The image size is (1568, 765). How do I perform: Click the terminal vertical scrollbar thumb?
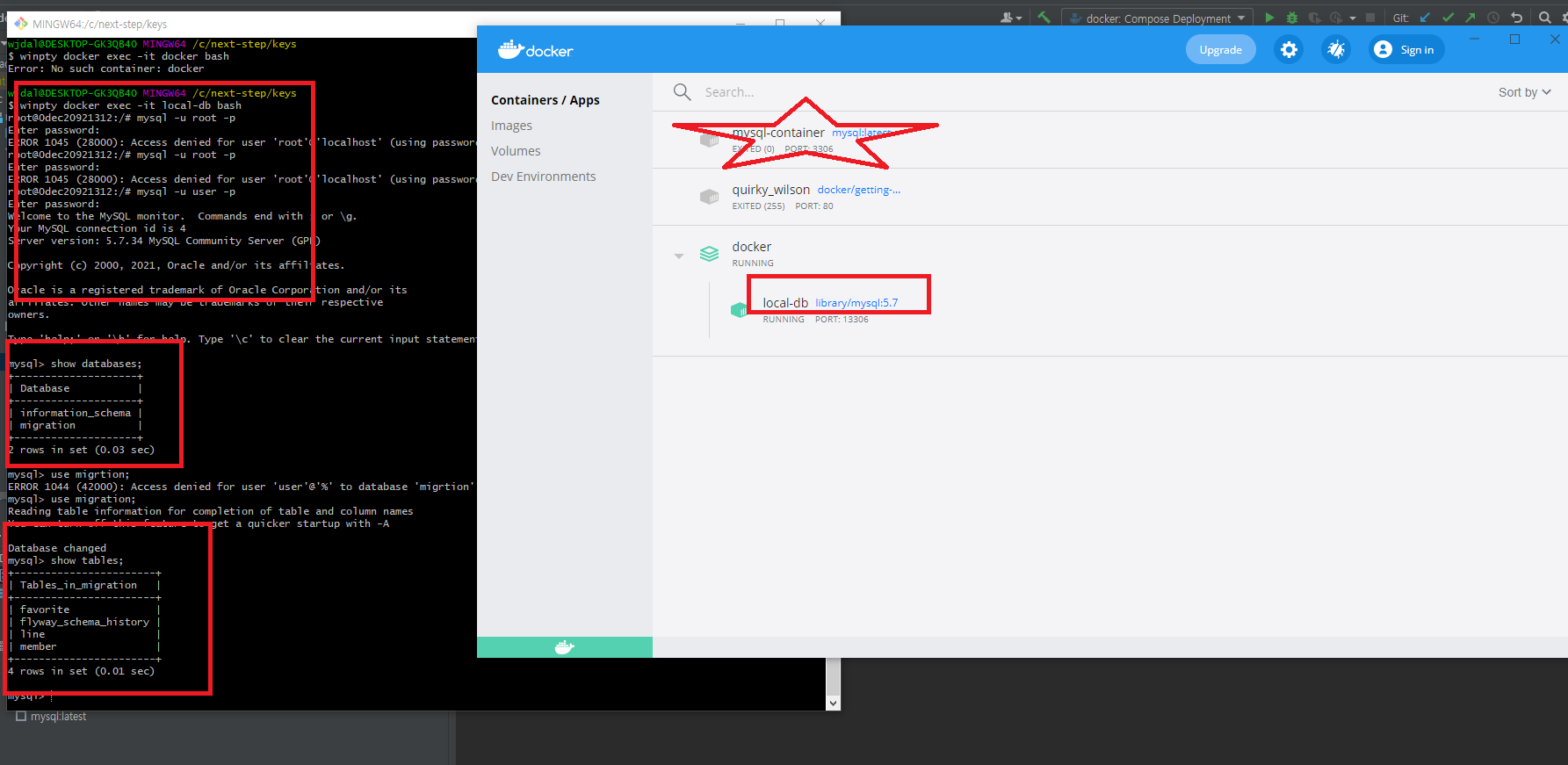[833, 675]
